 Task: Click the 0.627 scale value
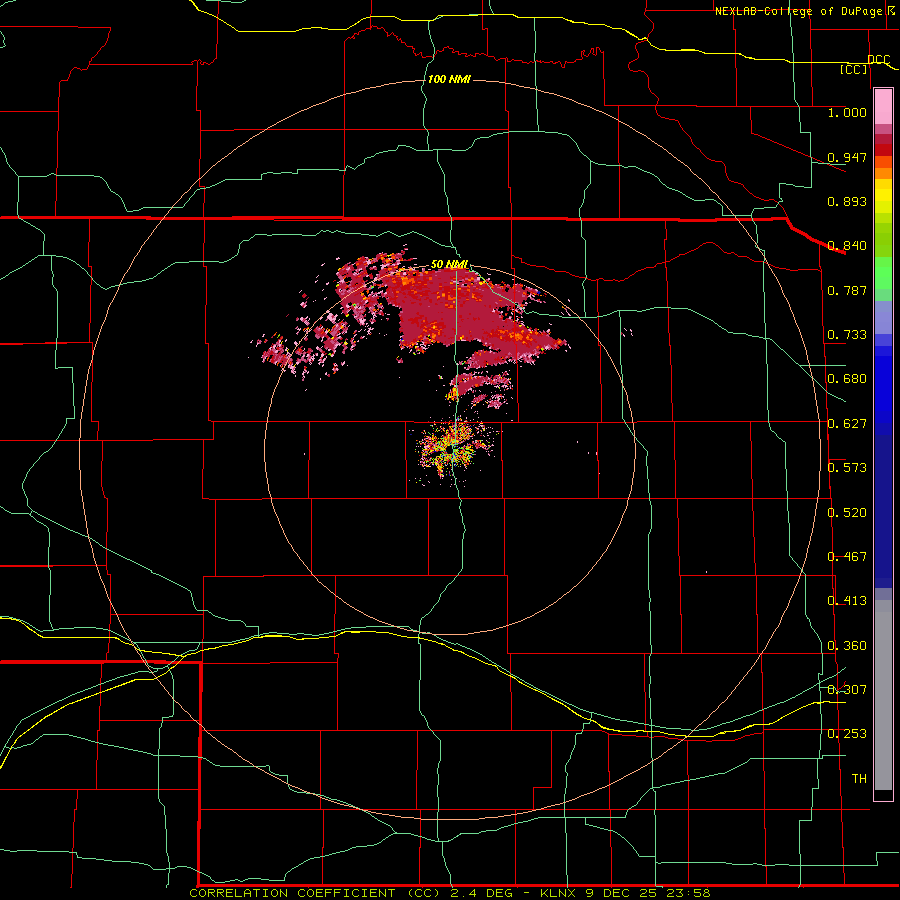tap(847, 424)
